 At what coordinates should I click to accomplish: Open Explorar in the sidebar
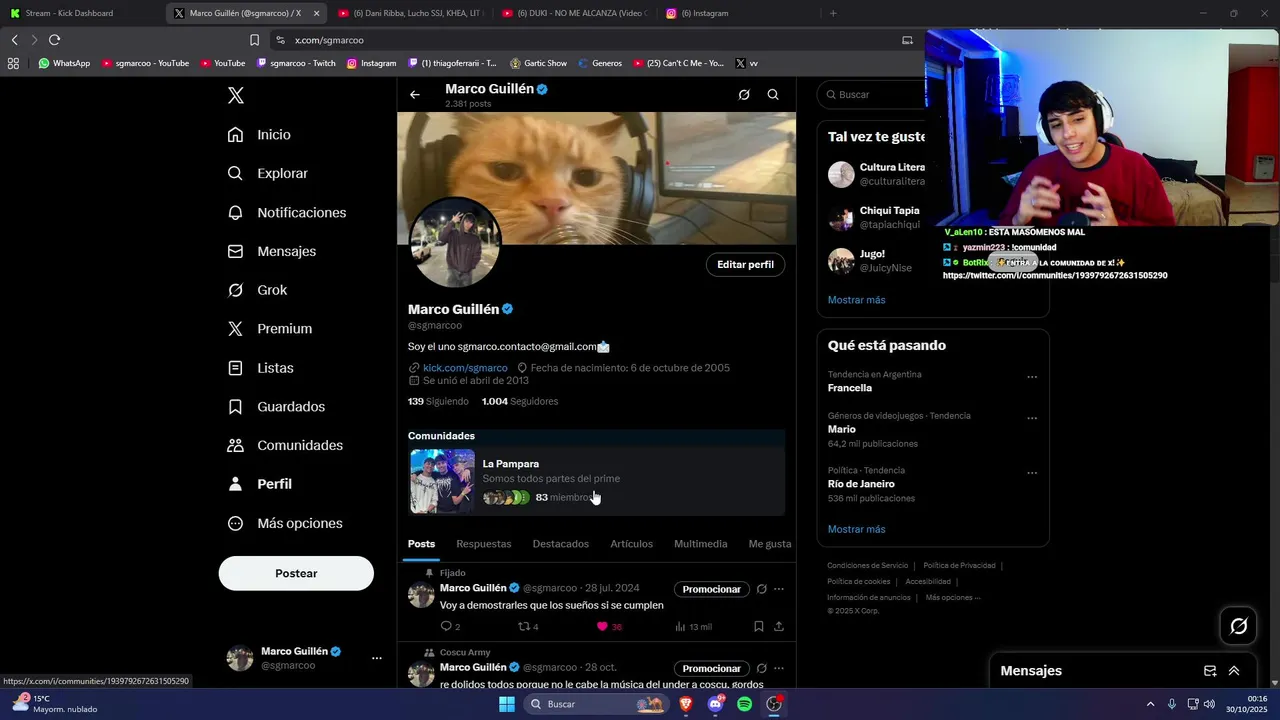tap(267, 173)
